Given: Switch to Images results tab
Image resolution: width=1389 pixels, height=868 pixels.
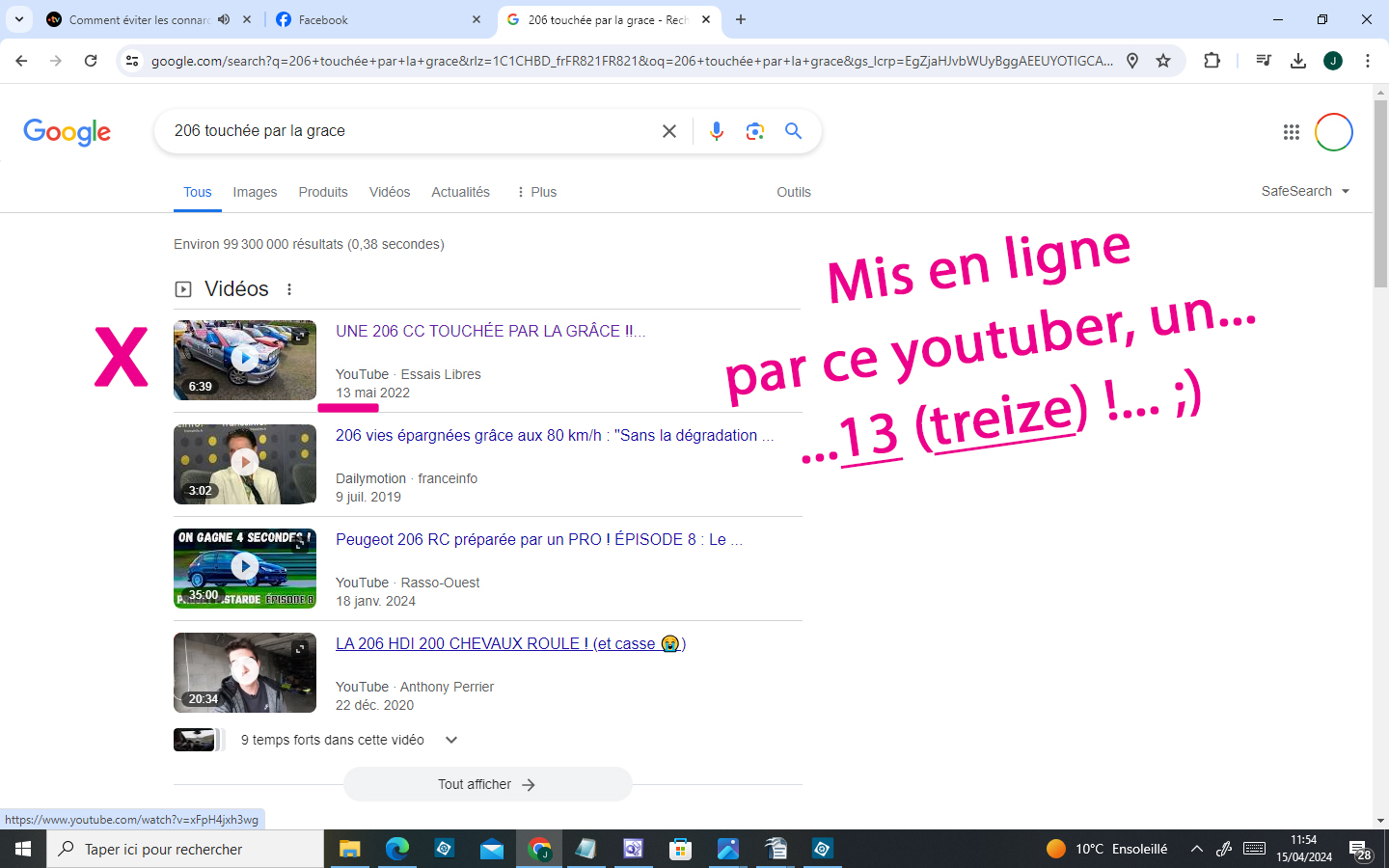Looking at the screenshot, I should tap(255, 192).
